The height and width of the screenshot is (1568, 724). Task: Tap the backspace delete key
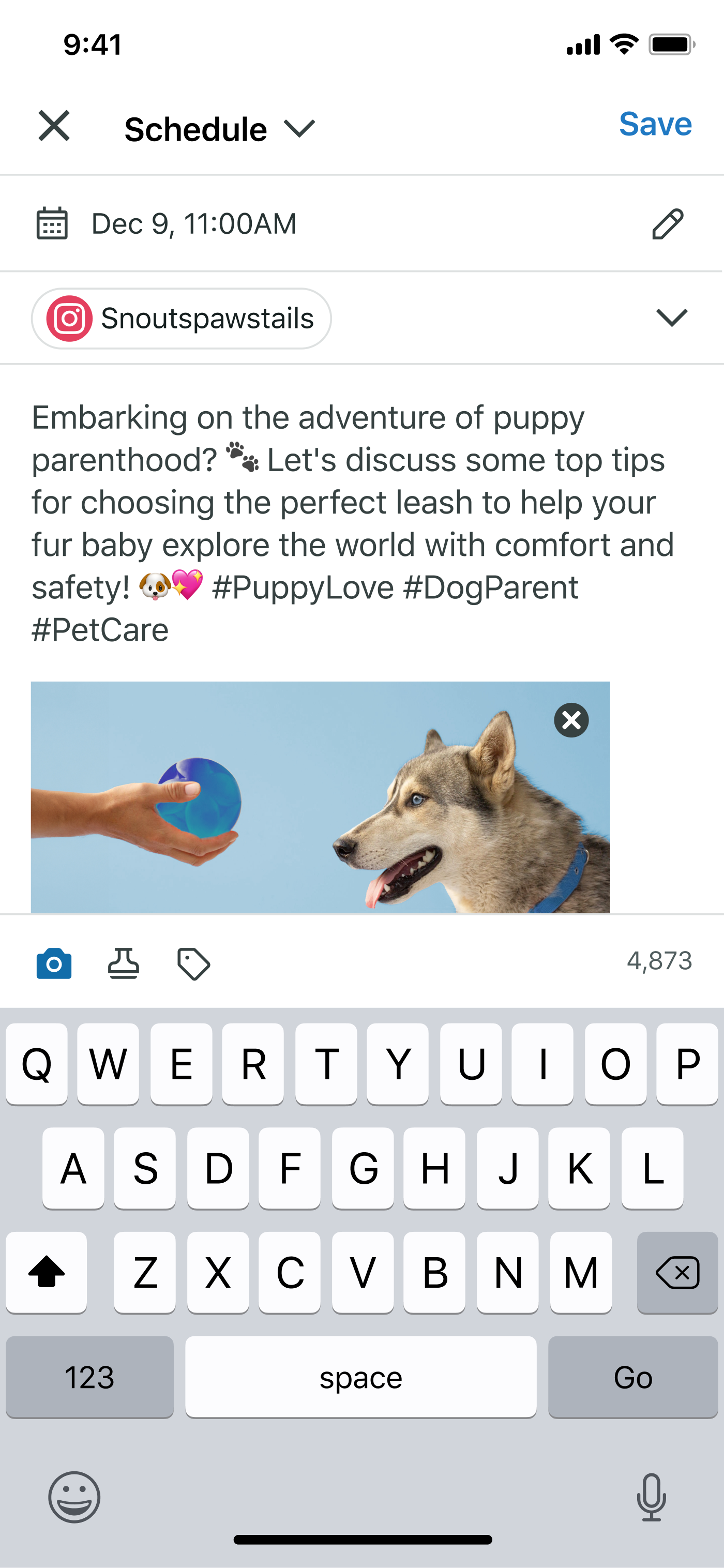pos(677,1272)
